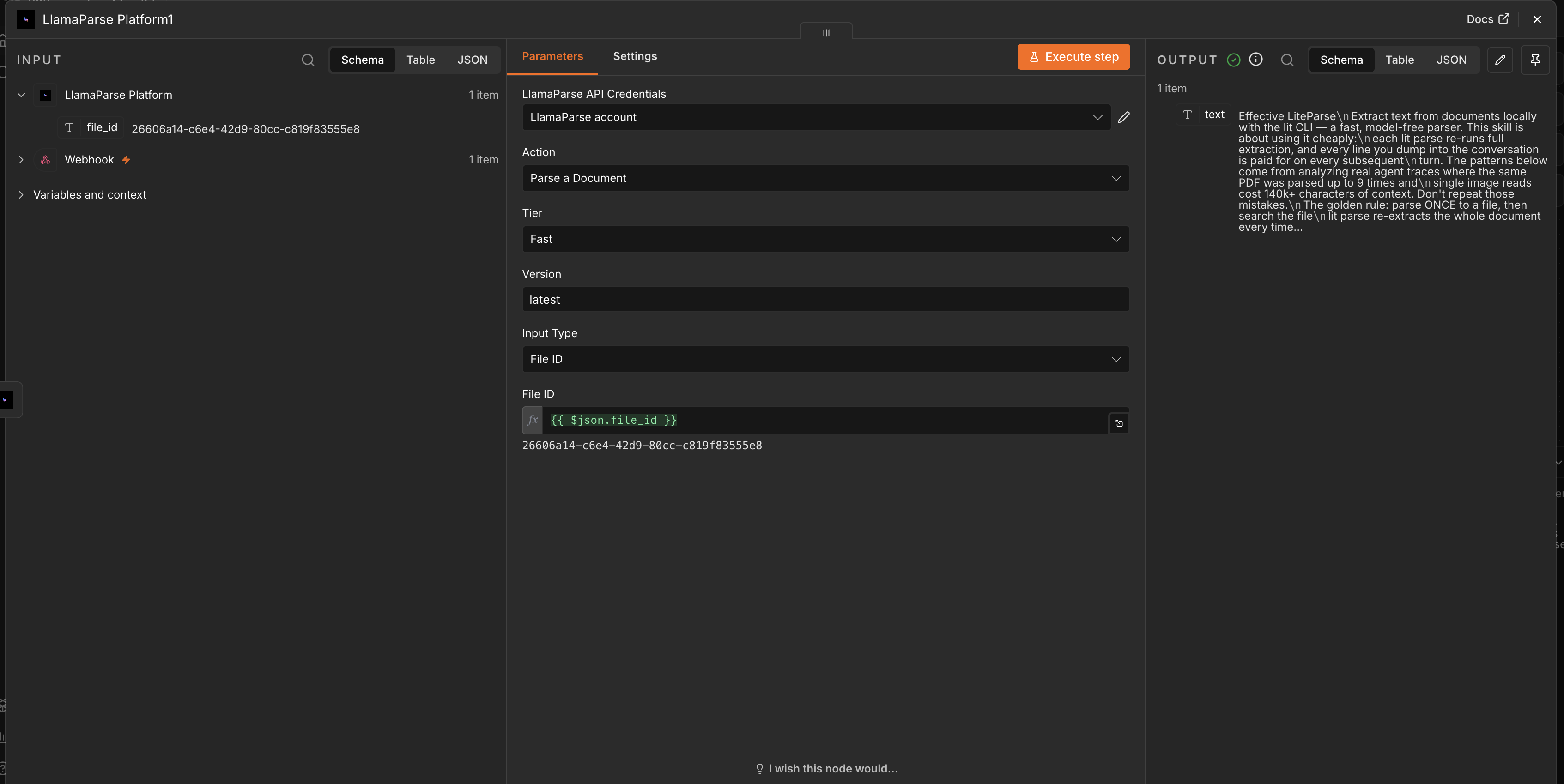Run the node with Execute step
This screenshot has width=1564, height=784.
click(x=1073, y=57)
